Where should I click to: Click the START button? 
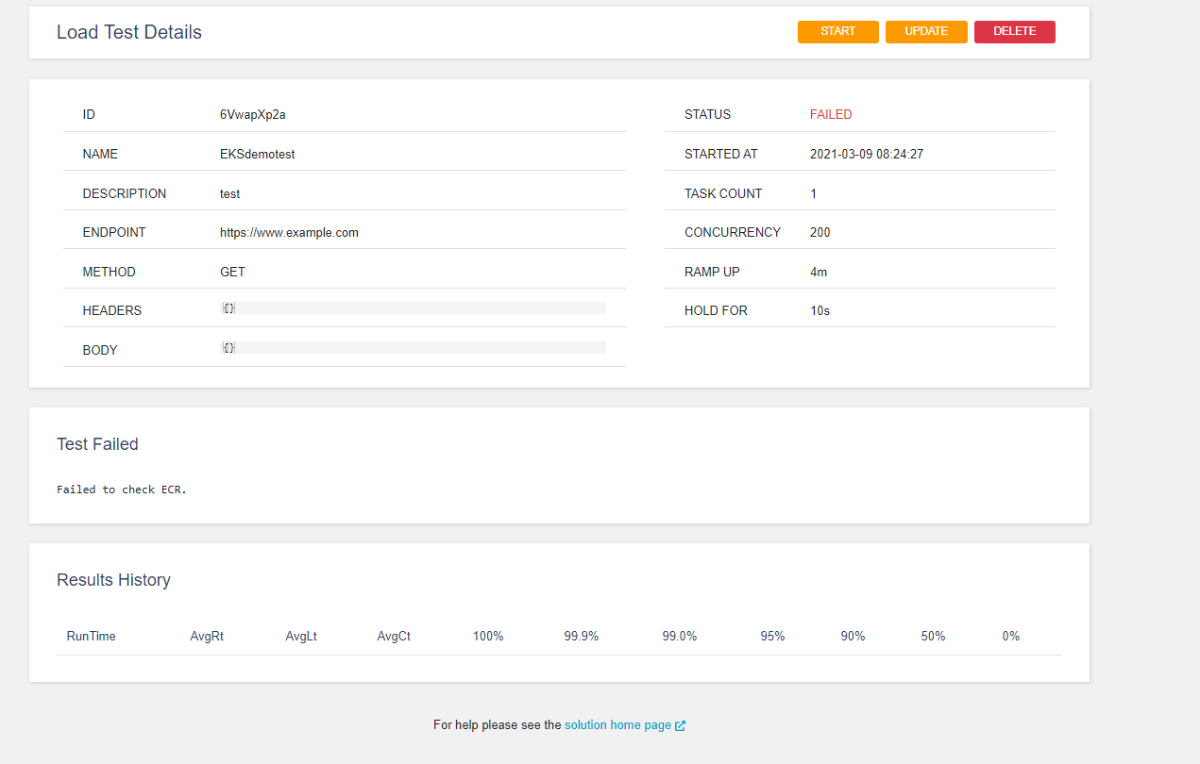pyautogui.click(x=838, y=32)
